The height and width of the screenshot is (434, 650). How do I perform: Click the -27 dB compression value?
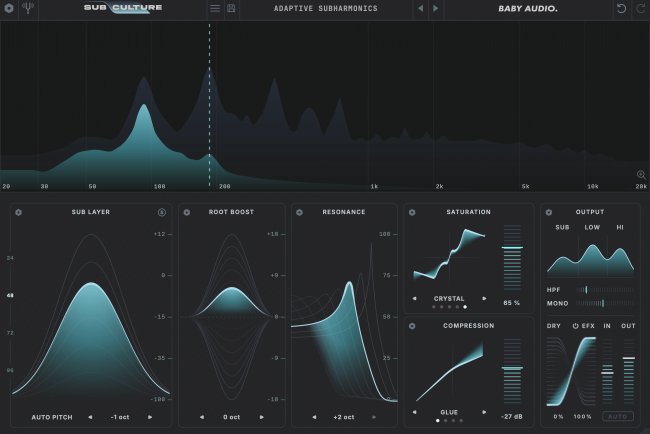(x=512, y=417)
